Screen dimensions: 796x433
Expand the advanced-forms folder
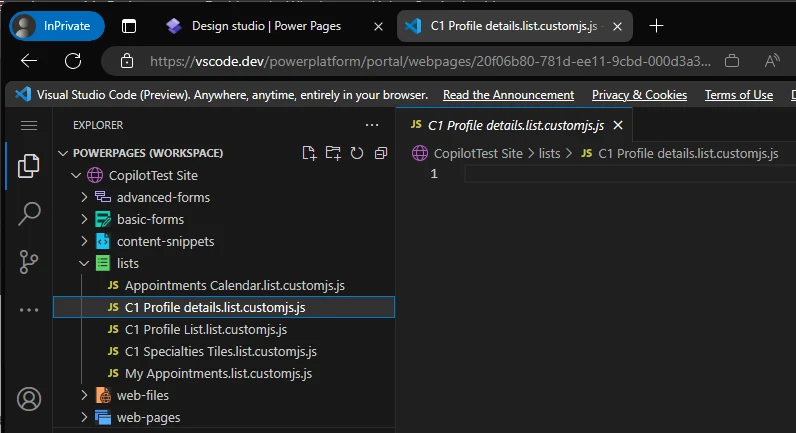click(85, 197)
